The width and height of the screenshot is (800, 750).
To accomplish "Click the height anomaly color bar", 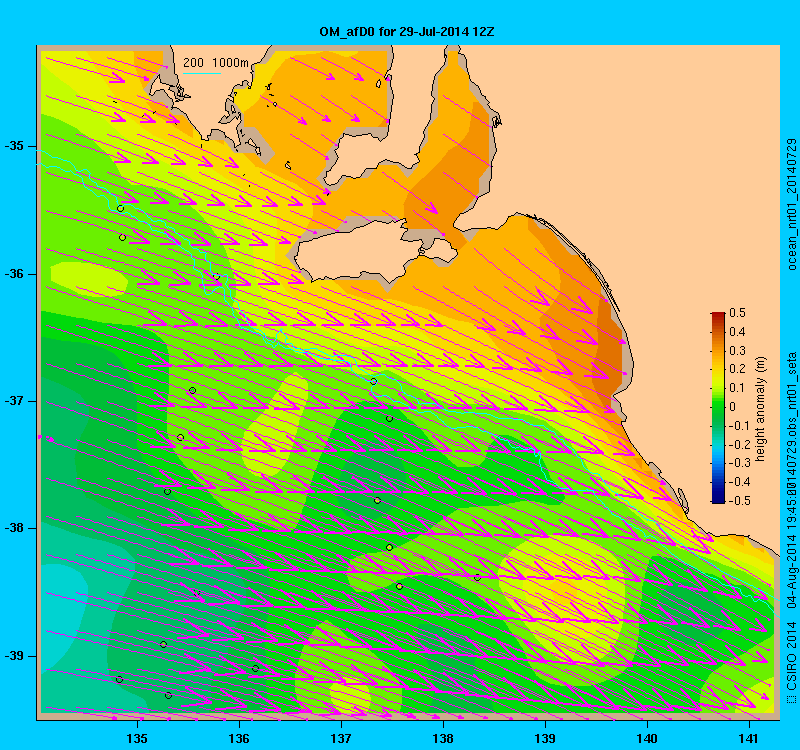I will (718, 407).
